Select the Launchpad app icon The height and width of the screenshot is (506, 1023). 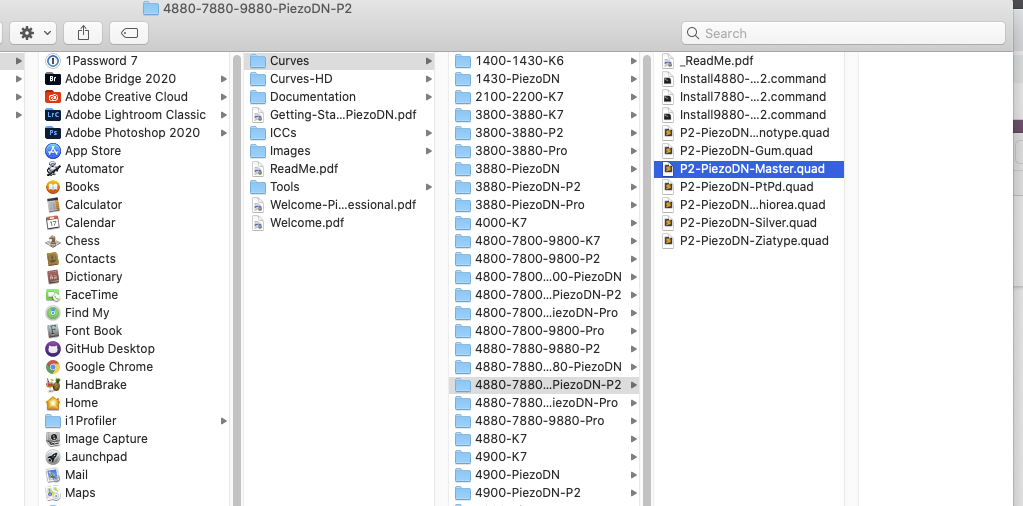pos(53,456)
